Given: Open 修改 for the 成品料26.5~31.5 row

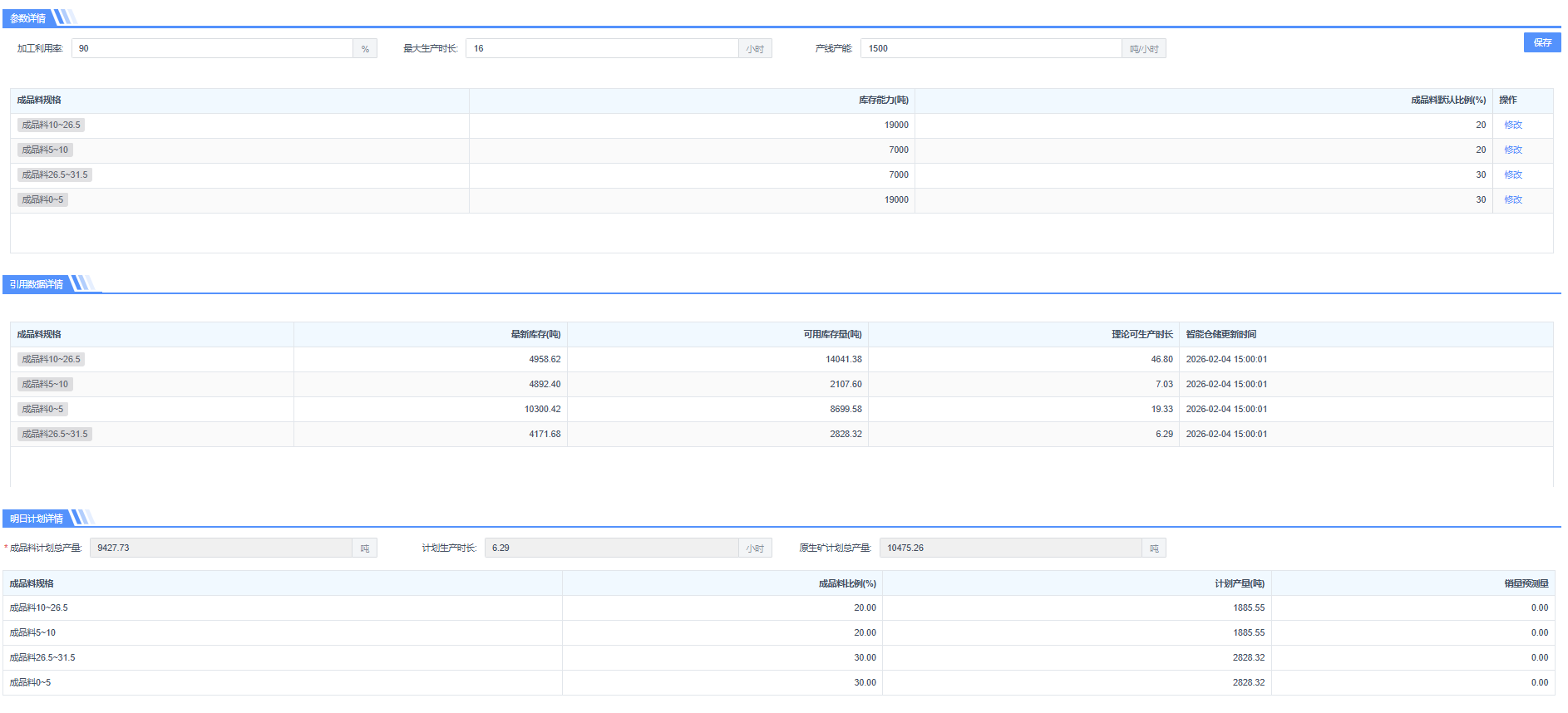Looking at the screenshot, I should point(1513,175).
